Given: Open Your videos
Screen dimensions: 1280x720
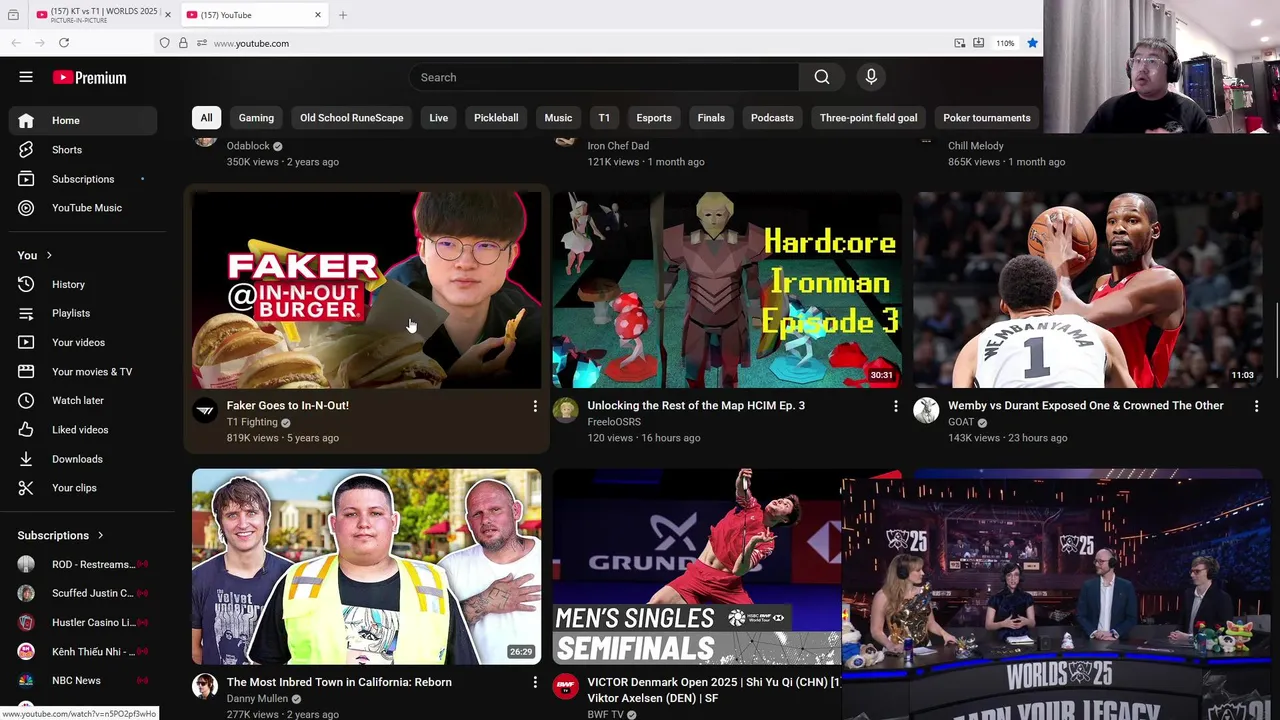Looking at the screenshot, I should pos(84,343).
